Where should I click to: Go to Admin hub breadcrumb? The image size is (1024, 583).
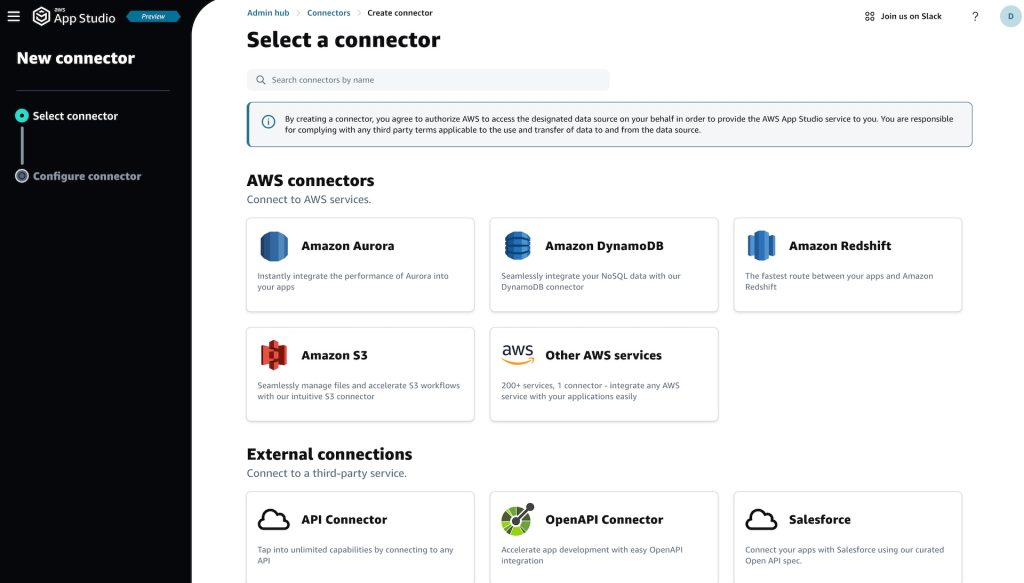(268, 13)
